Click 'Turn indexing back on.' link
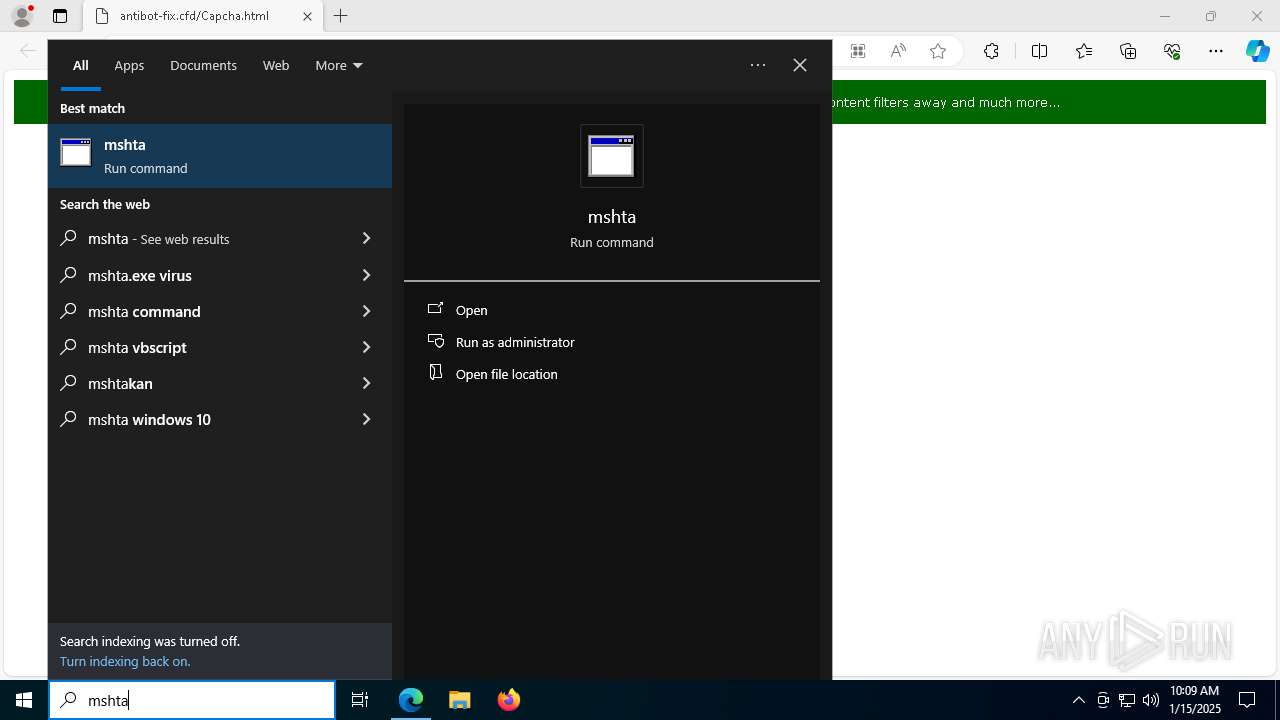The height and width of the screenshot is (720, 1280). [x=125, y=661]
